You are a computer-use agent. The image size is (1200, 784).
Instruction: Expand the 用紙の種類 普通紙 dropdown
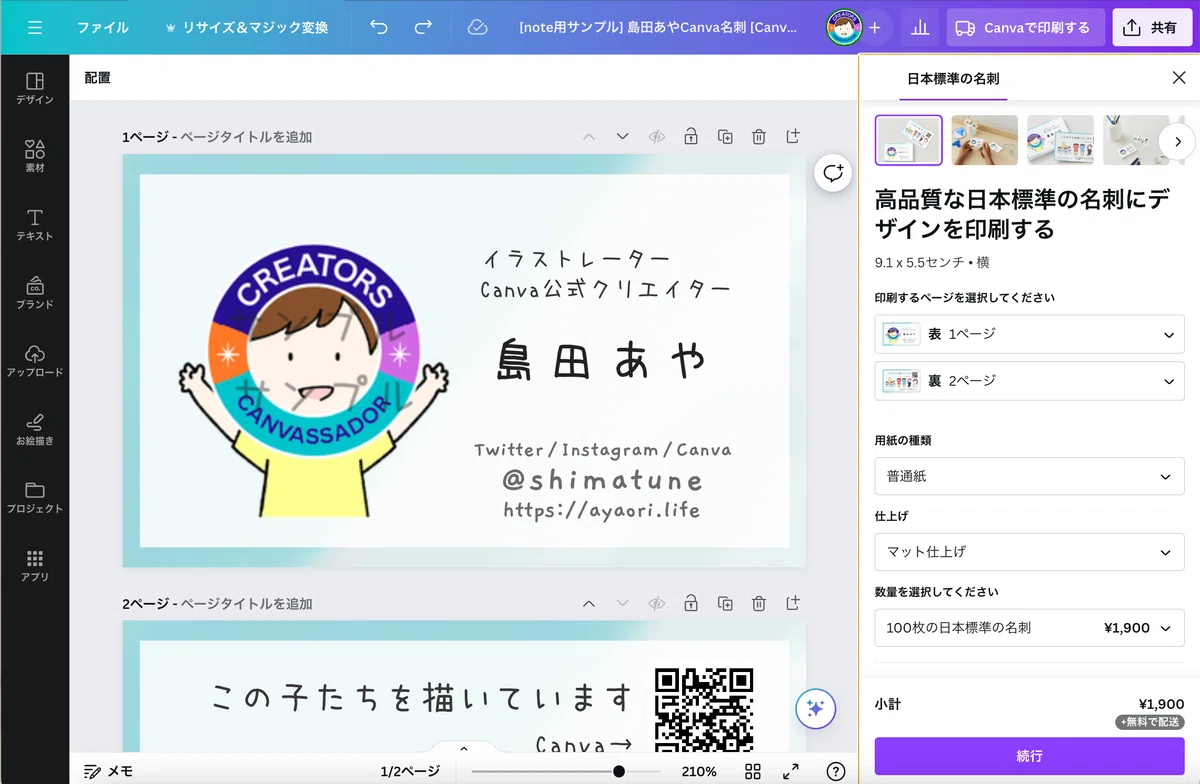[1029, 476]
